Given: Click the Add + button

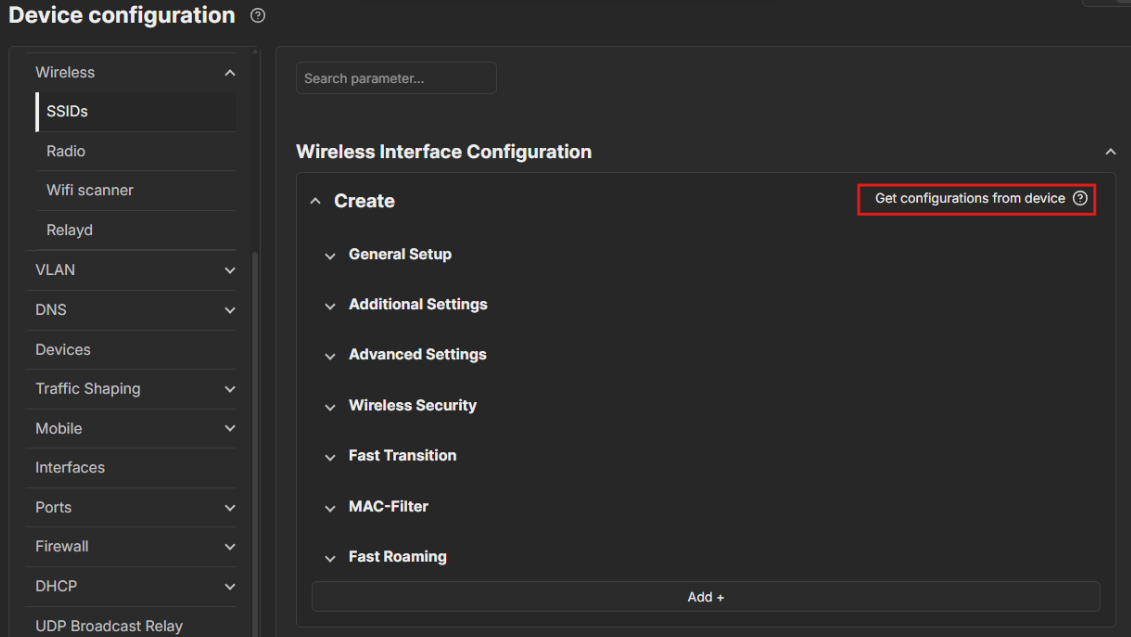Looking at the screenshot, I should point(705,597).
